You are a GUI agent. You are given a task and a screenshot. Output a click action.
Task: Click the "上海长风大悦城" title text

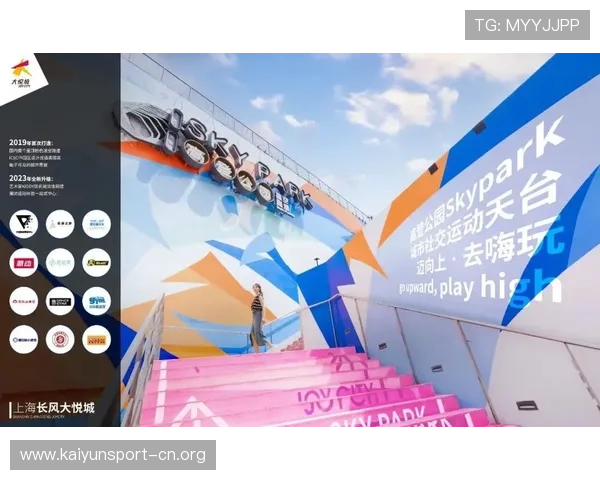(x=53, y=408)
